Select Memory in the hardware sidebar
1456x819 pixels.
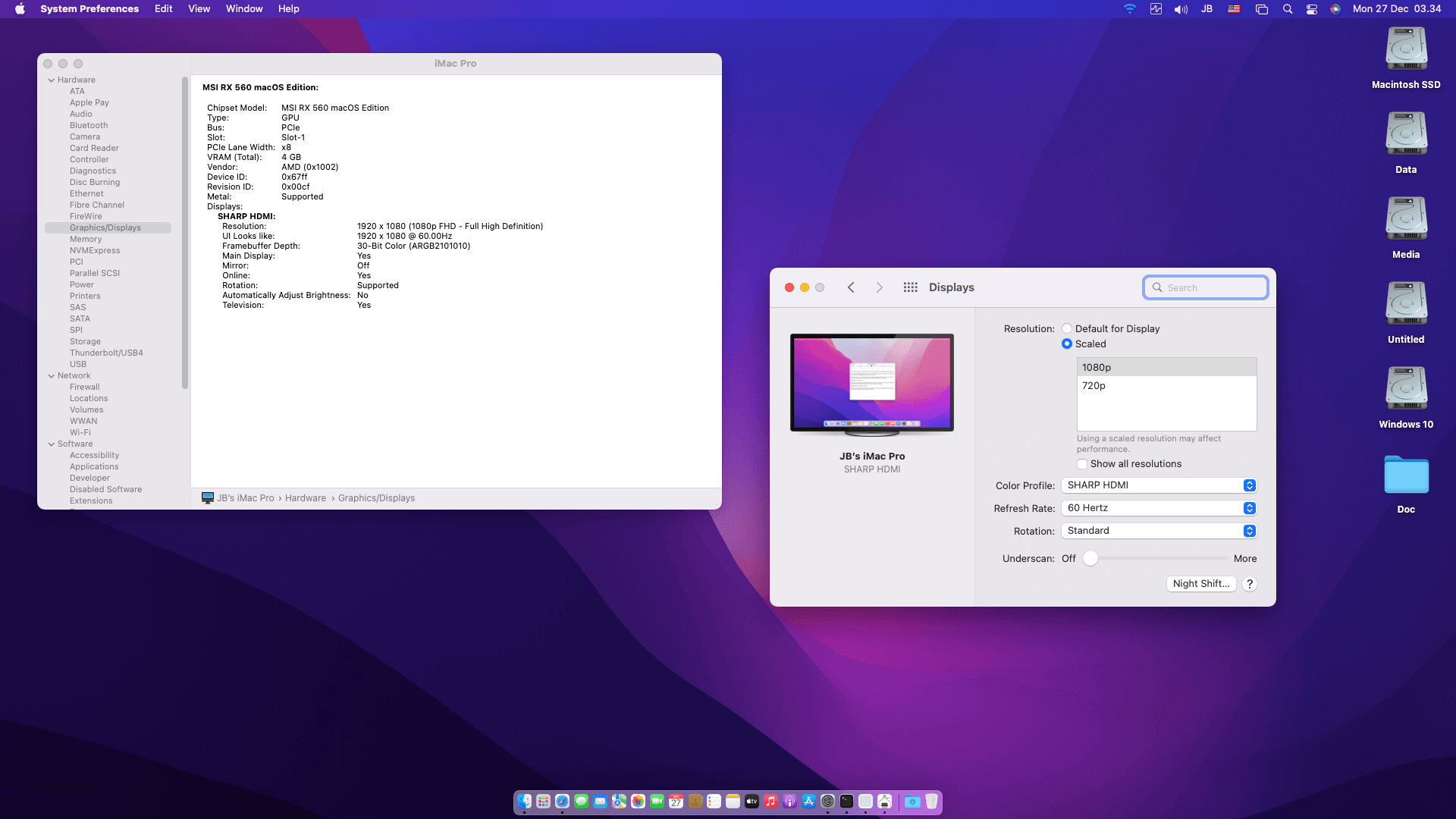(x=86, y=240)
